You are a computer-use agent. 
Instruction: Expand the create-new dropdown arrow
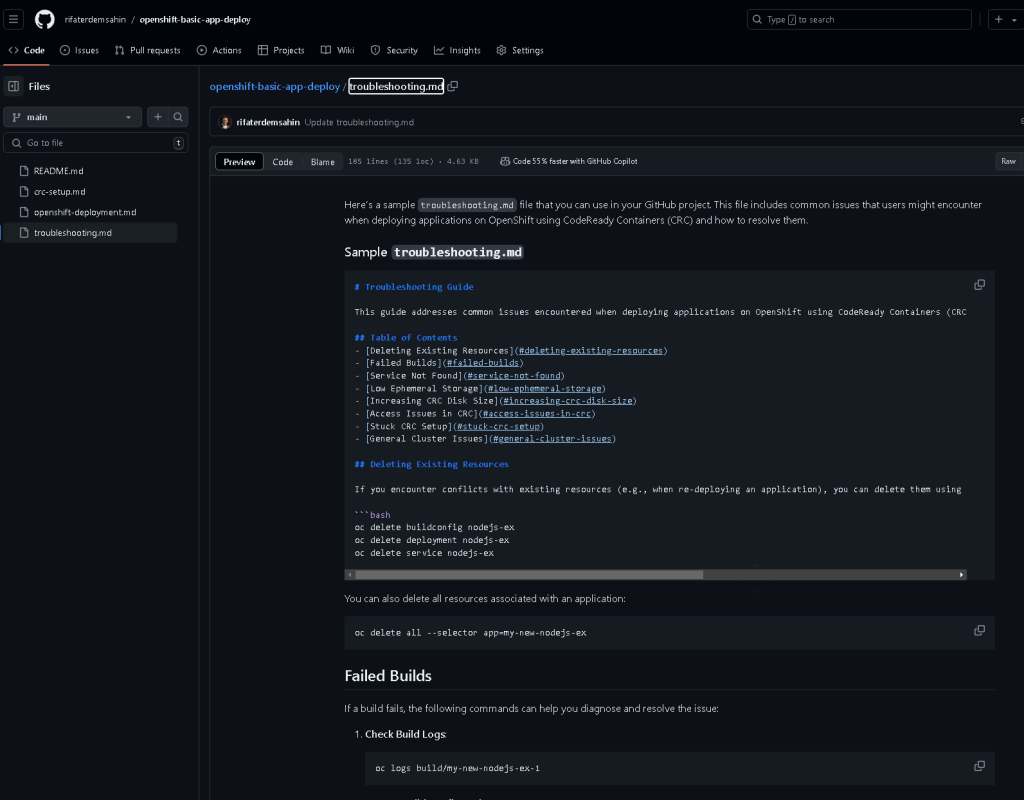coord(1014,20)
